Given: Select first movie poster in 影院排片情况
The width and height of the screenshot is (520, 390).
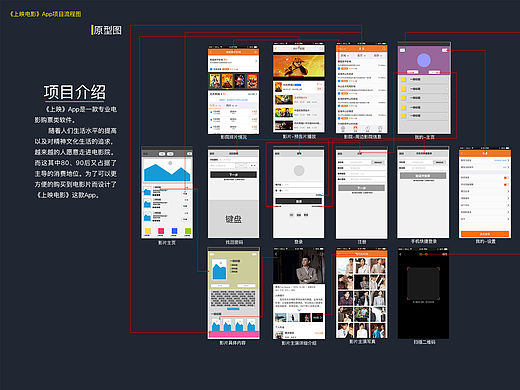Looking at the screenshot, I should 214,81.
